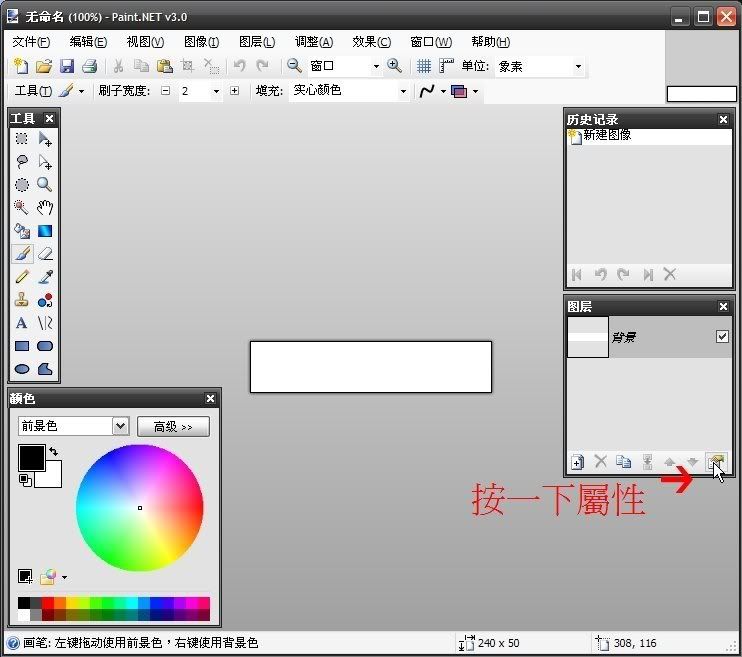Image resolution: width=742 pixels, height=657 pixels.
Task: Click the black primary color swatch
Action: tap(31, 457)
